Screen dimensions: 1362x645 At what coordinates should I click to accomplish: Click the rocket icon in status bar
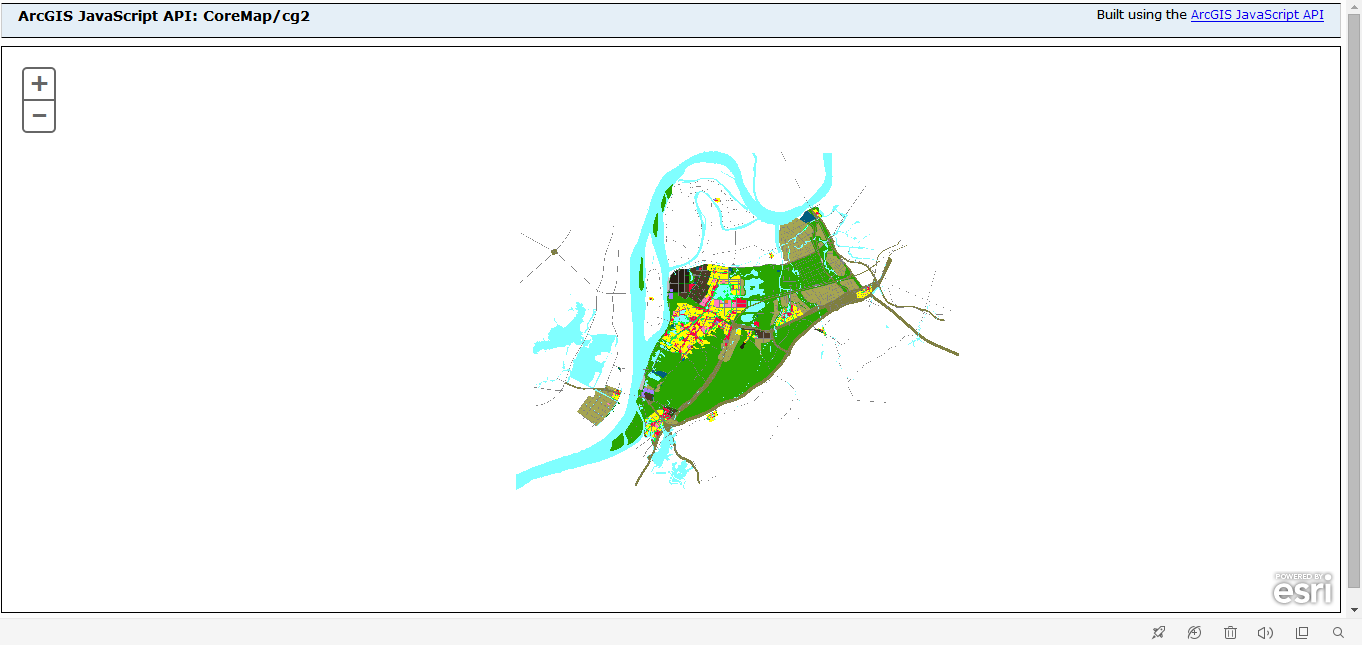point(1158,633)
